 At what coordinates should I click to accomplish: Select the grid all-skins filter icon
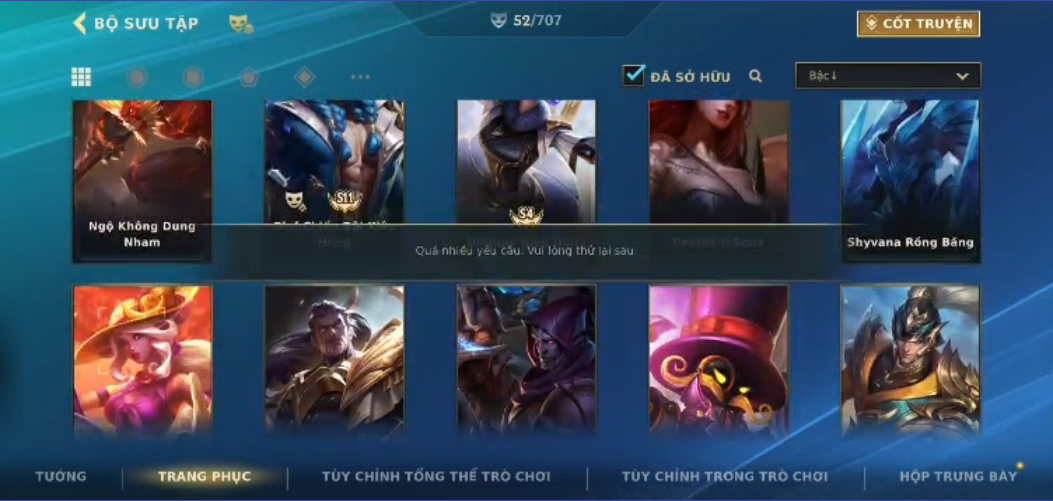tap(81, 77)
